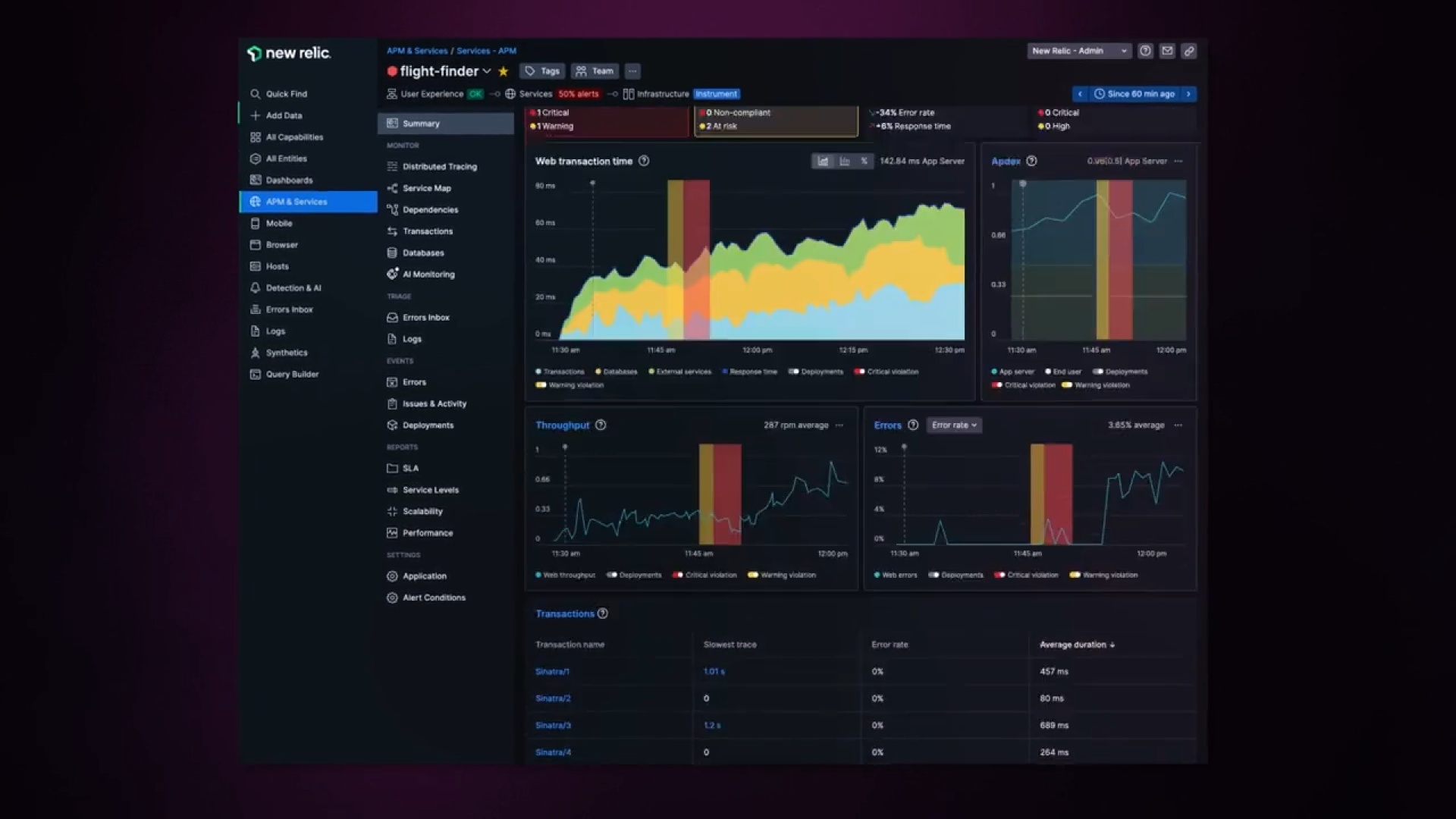Click the Instrument infrastructure badge
The width and height of the screenshot is (1456, 819).
[x=717, y=94]
